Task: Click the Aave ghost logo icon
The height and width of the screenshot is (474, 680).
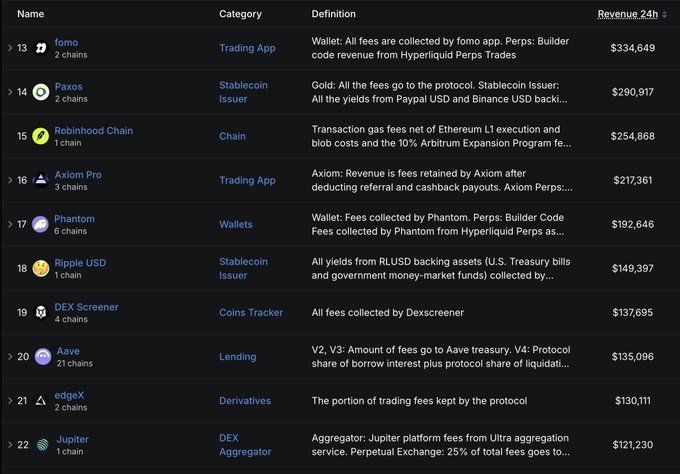Action: click(x=43, y=356)
